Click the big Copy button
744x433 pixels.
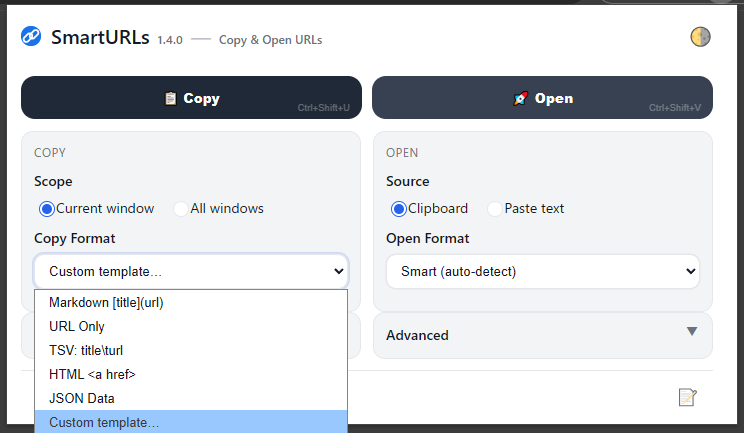point(191,98)
